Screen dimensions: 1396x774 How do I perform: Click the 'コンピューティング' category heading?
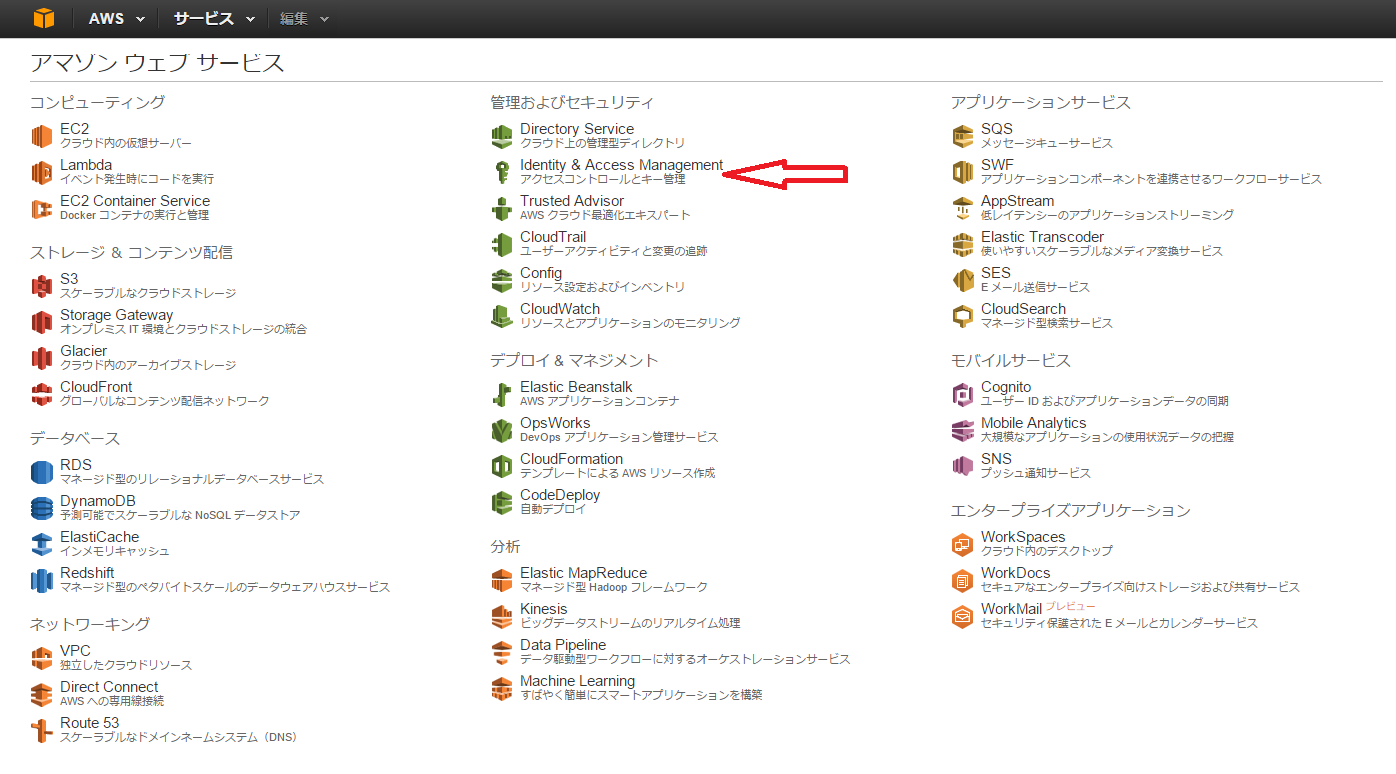tap(97, 102)
